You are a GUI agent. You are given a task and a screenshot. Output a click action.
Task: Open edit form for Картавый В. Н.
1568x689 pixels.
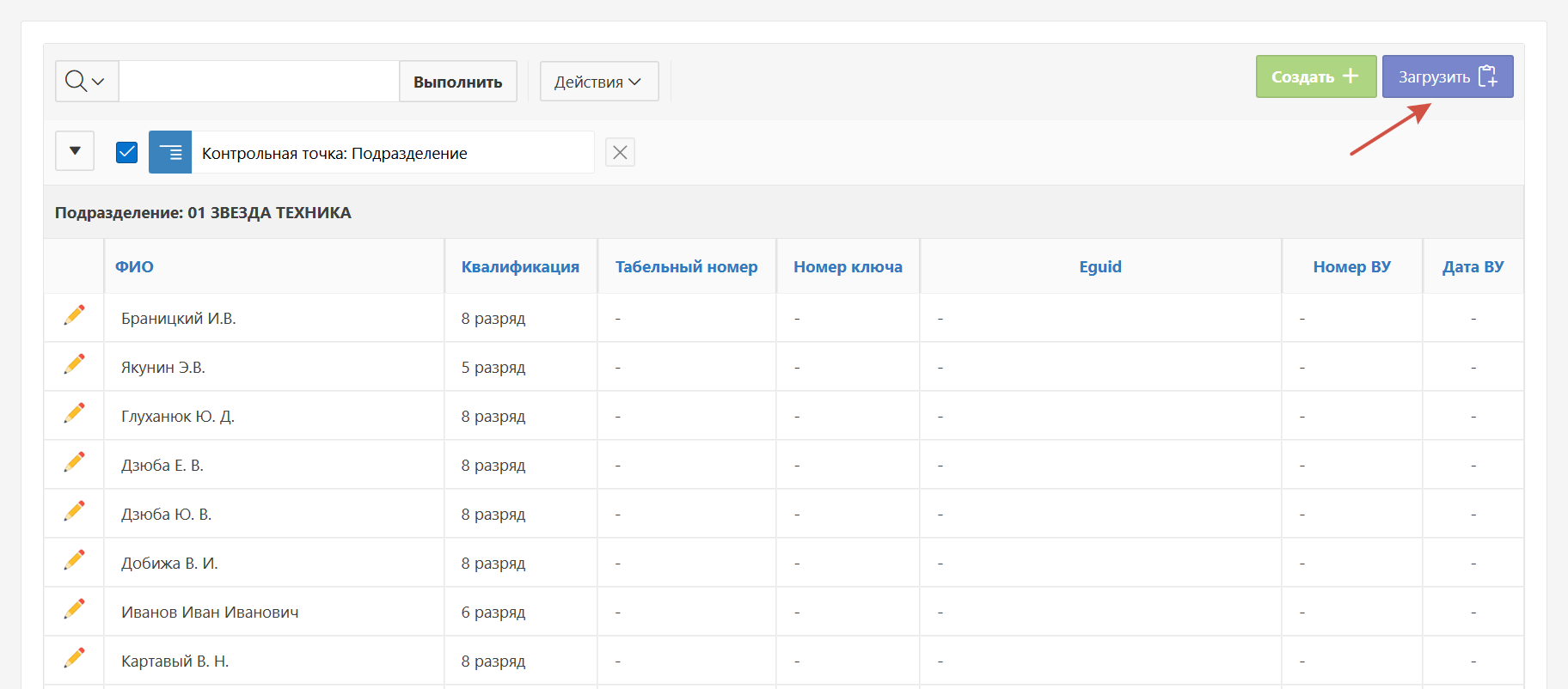pos(75,658)
